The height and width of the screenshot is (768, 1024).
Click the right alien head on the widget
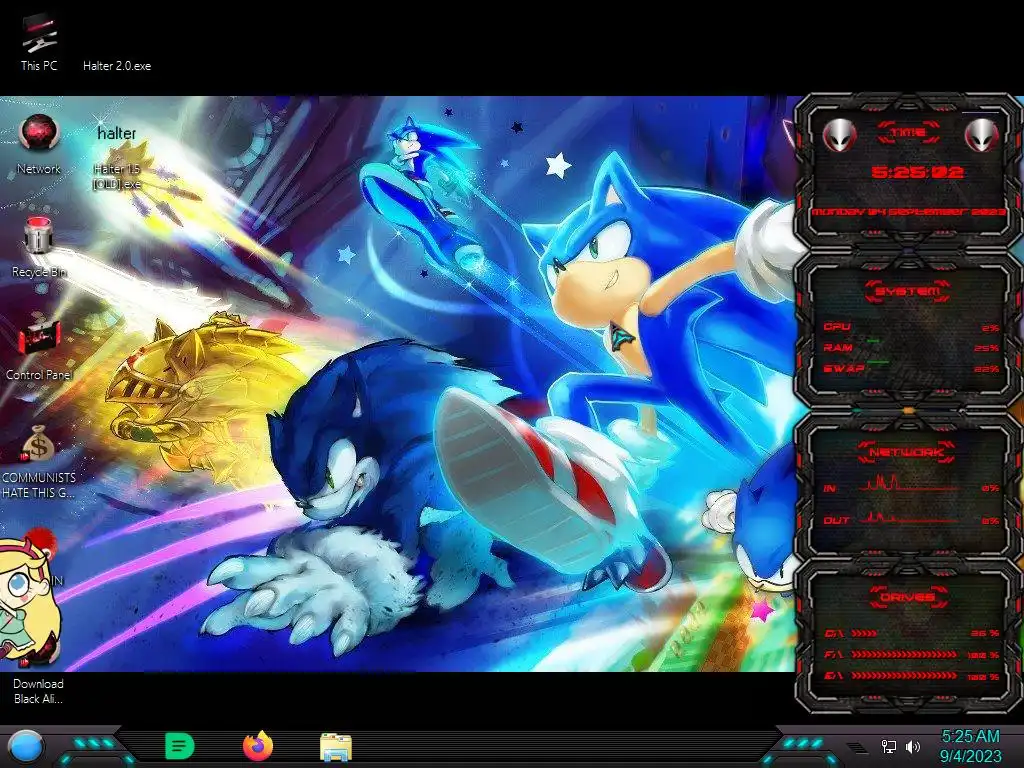982,136
